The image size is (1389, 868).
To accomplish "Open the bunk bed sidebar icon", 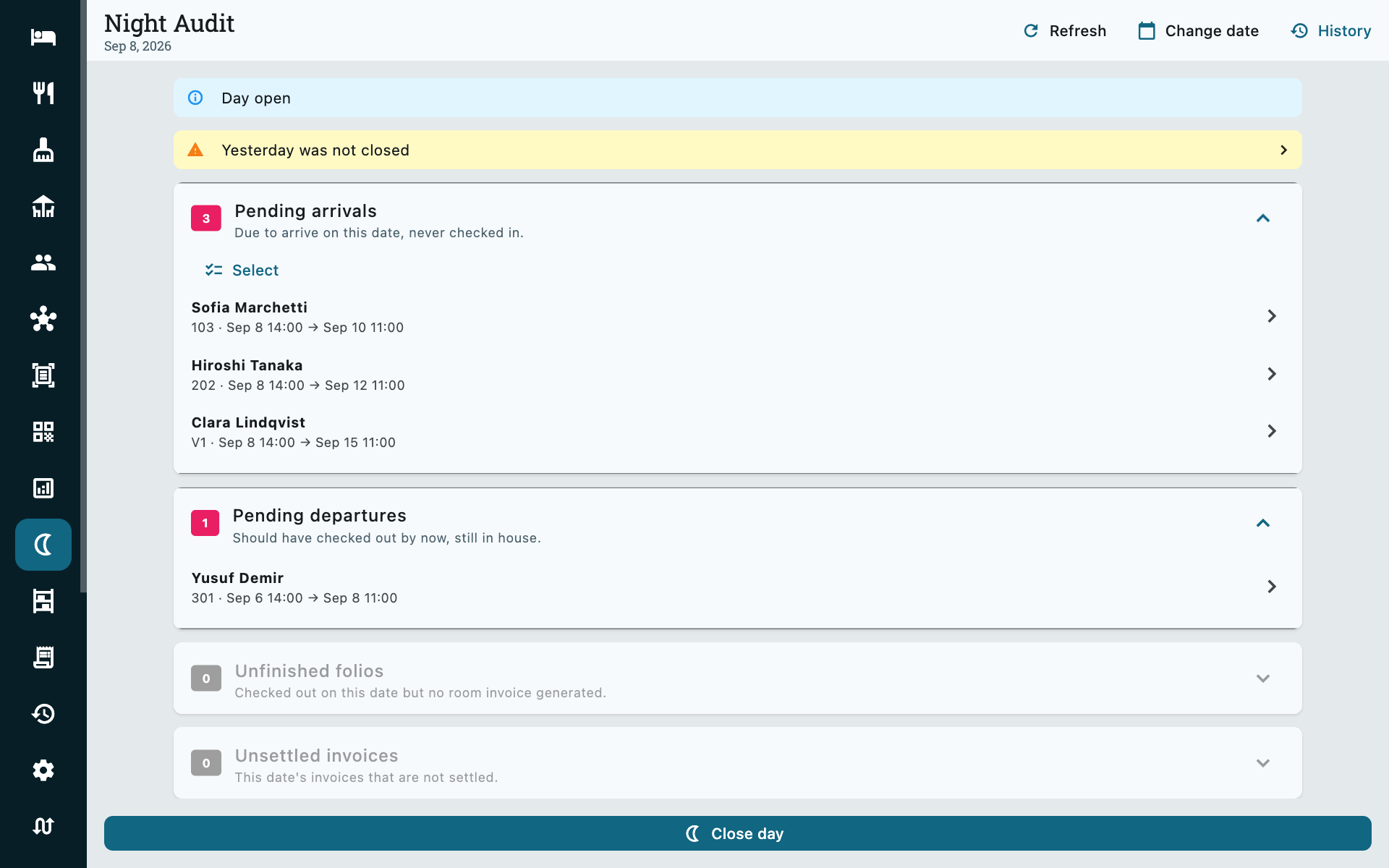I will coord(43,601).
